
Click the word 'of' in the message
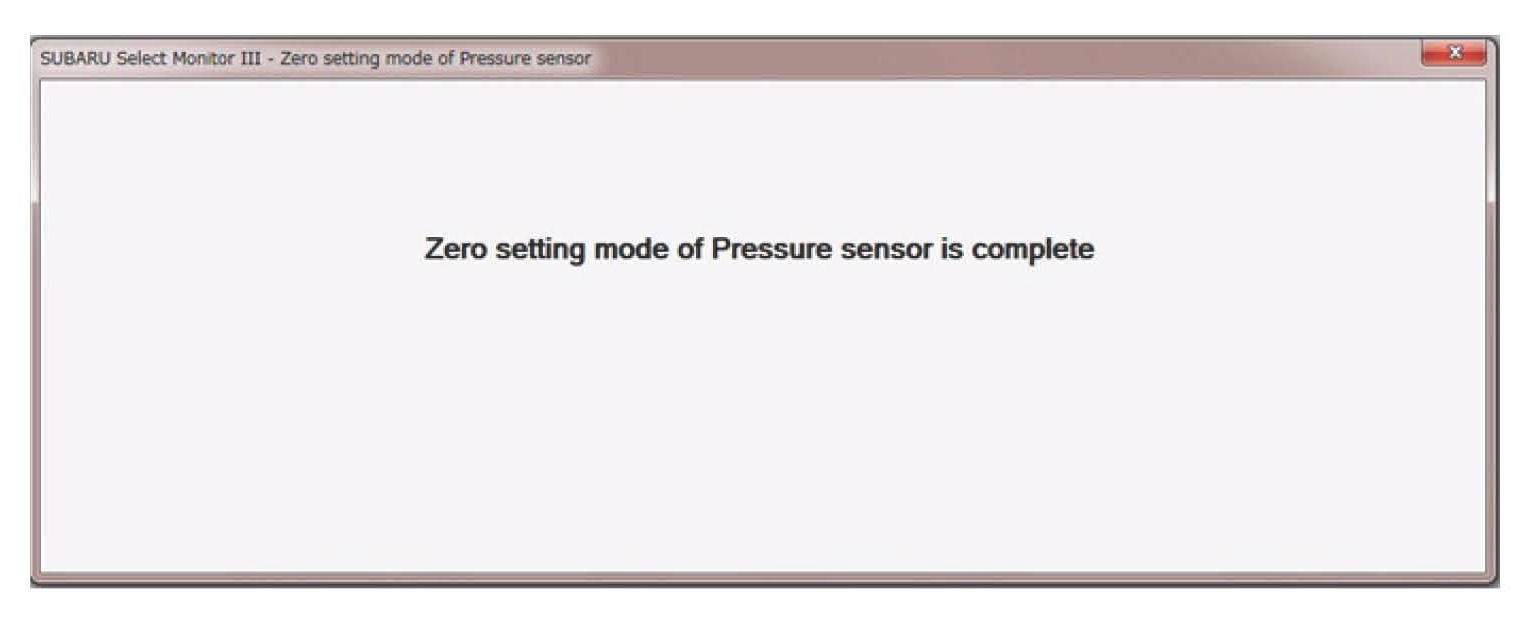click(x=690, y=249)
